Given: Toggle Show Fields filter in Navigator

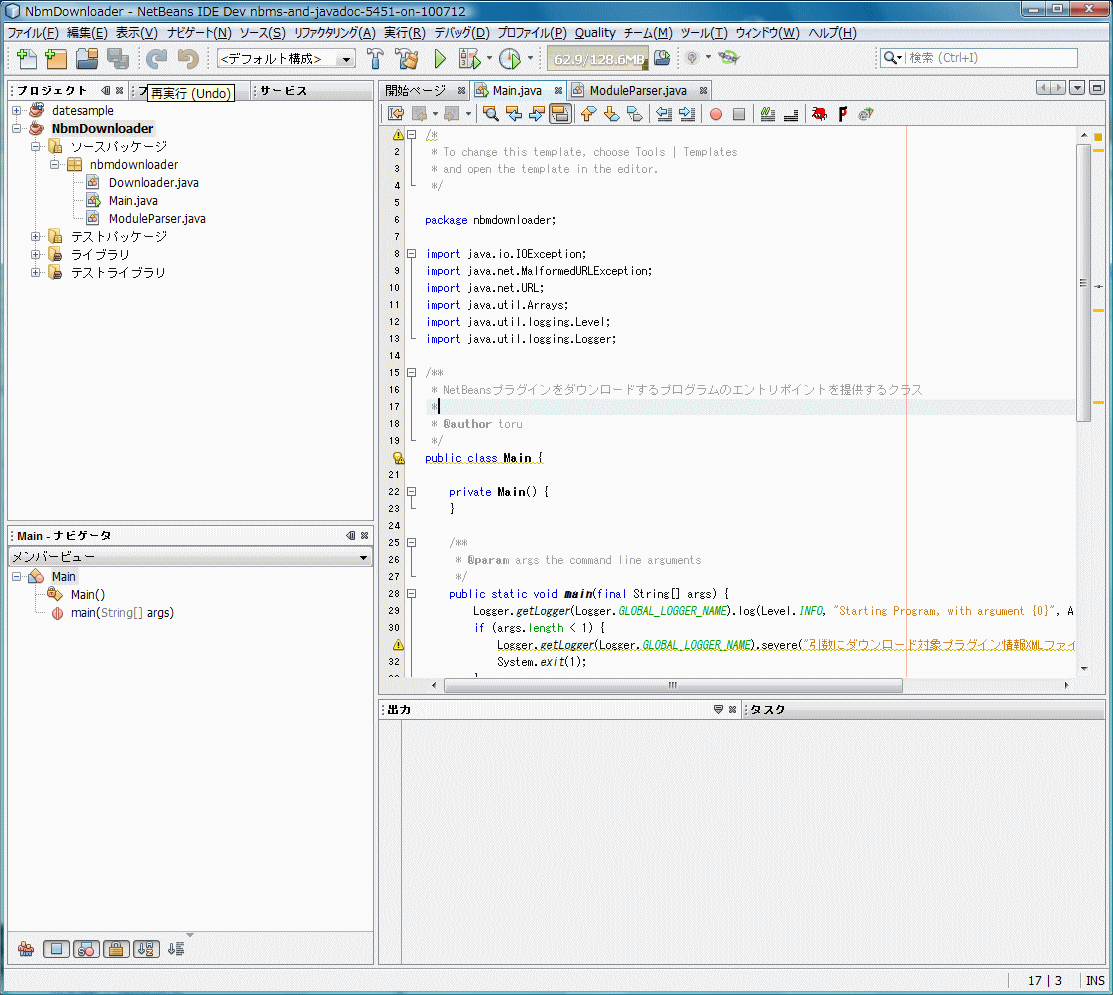Looking at the screenshot, I should (56, 949).
